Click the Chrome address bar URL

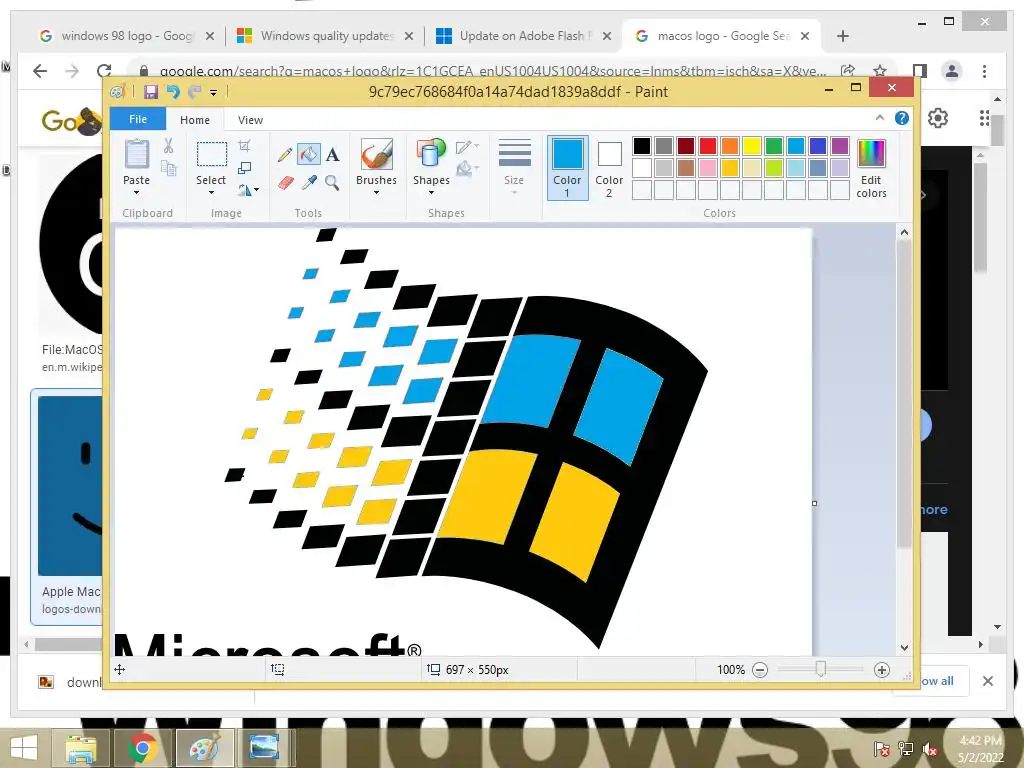click(493, 71)
